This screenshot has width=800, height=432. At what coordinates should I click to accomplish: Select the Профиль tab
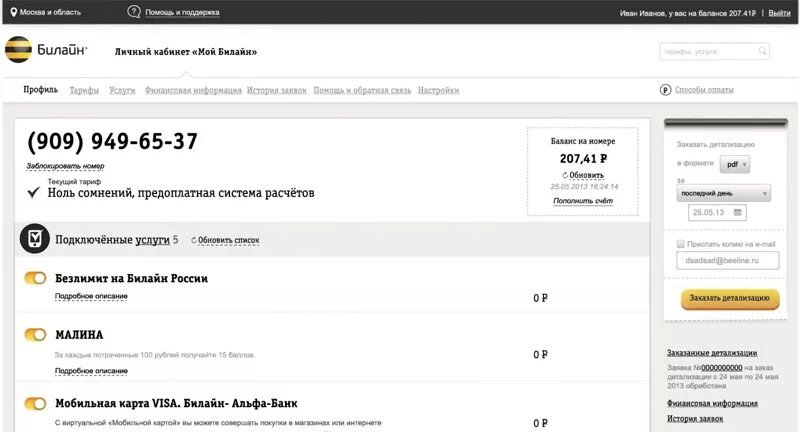(x=40, y=90)
